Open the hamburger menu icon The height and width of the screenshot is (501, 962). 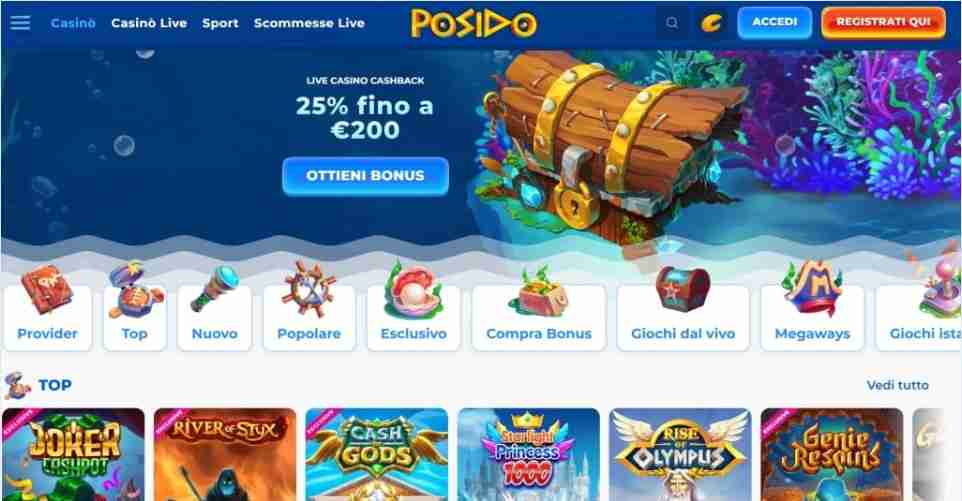click(x=20, y=23)
